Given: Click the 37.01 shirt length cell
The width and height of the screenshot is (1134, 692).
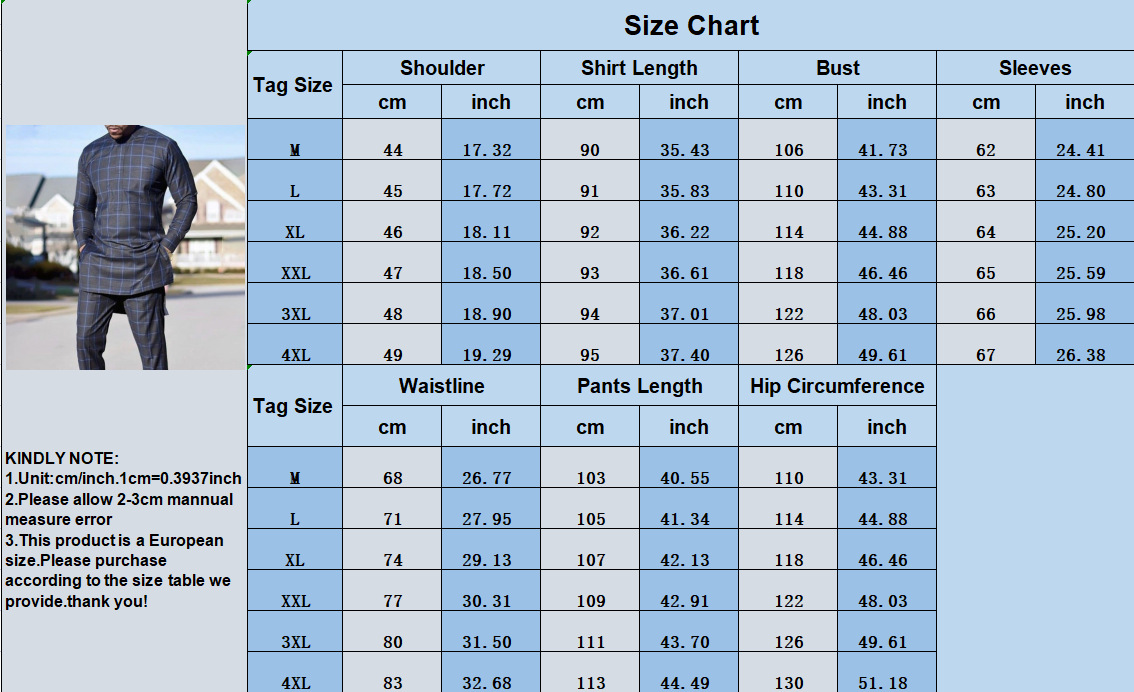Looking at the screenshot, I should click(x=685, y=314).
